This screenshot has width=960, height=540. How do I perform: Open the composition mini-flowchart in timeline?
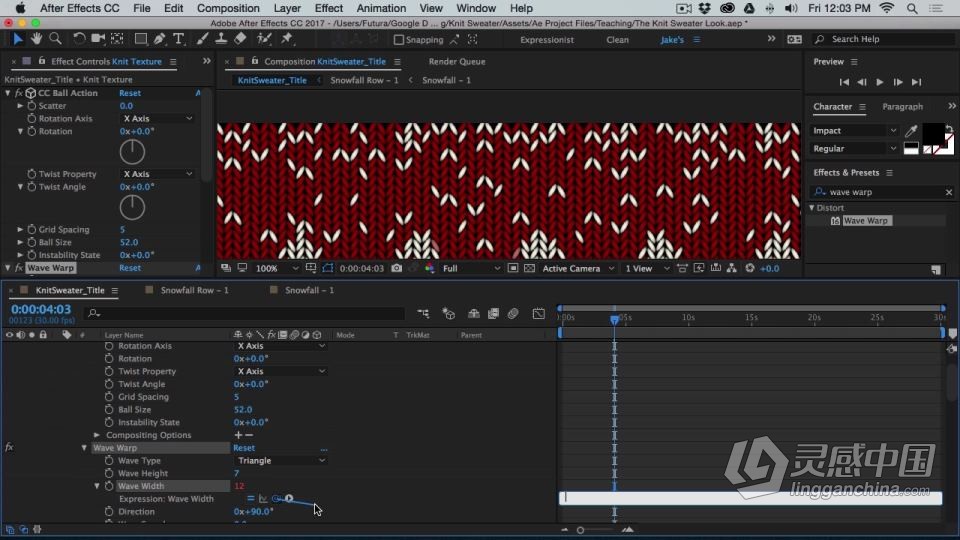pos(423,313)
